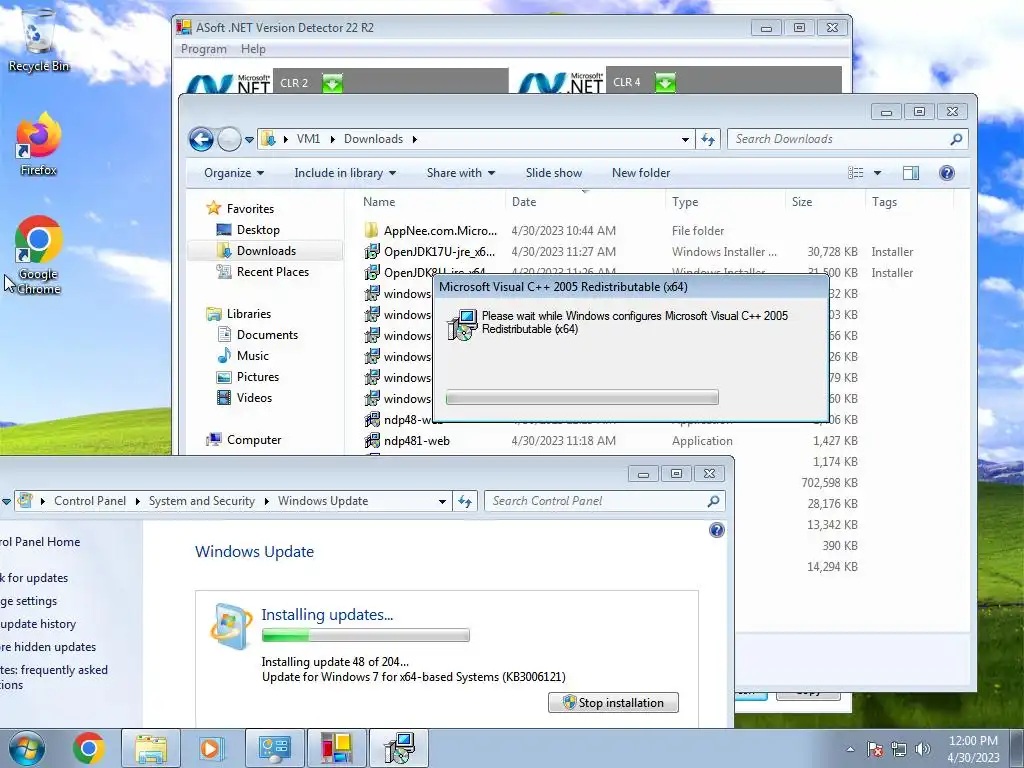The width and height of the screenshot is (1024, 768).
Task: Open Control Panel help question mark icon
Action: tap(716, 530)
